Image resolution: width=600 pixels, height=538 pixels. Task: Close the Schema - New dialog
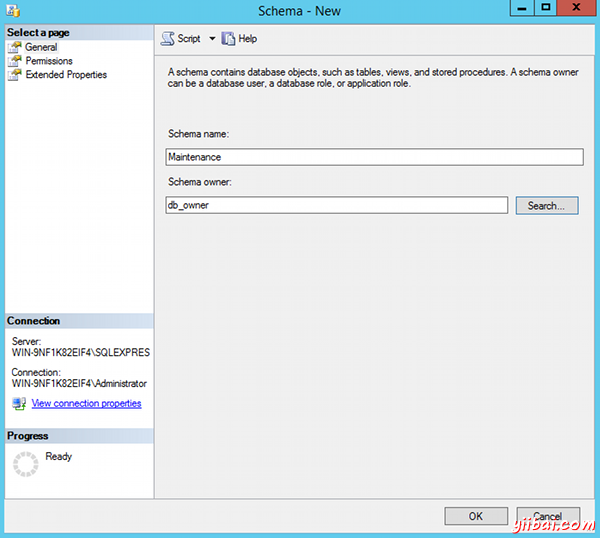click(576, 8)
